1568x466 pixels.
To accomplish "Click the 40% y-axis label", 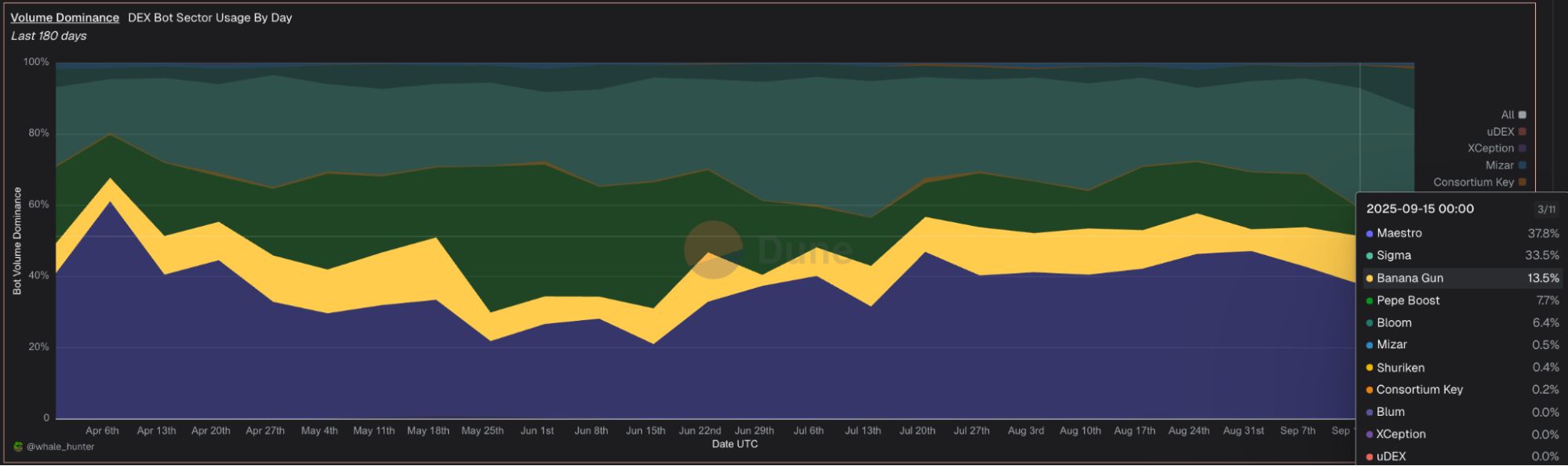I will click(38, 276).
